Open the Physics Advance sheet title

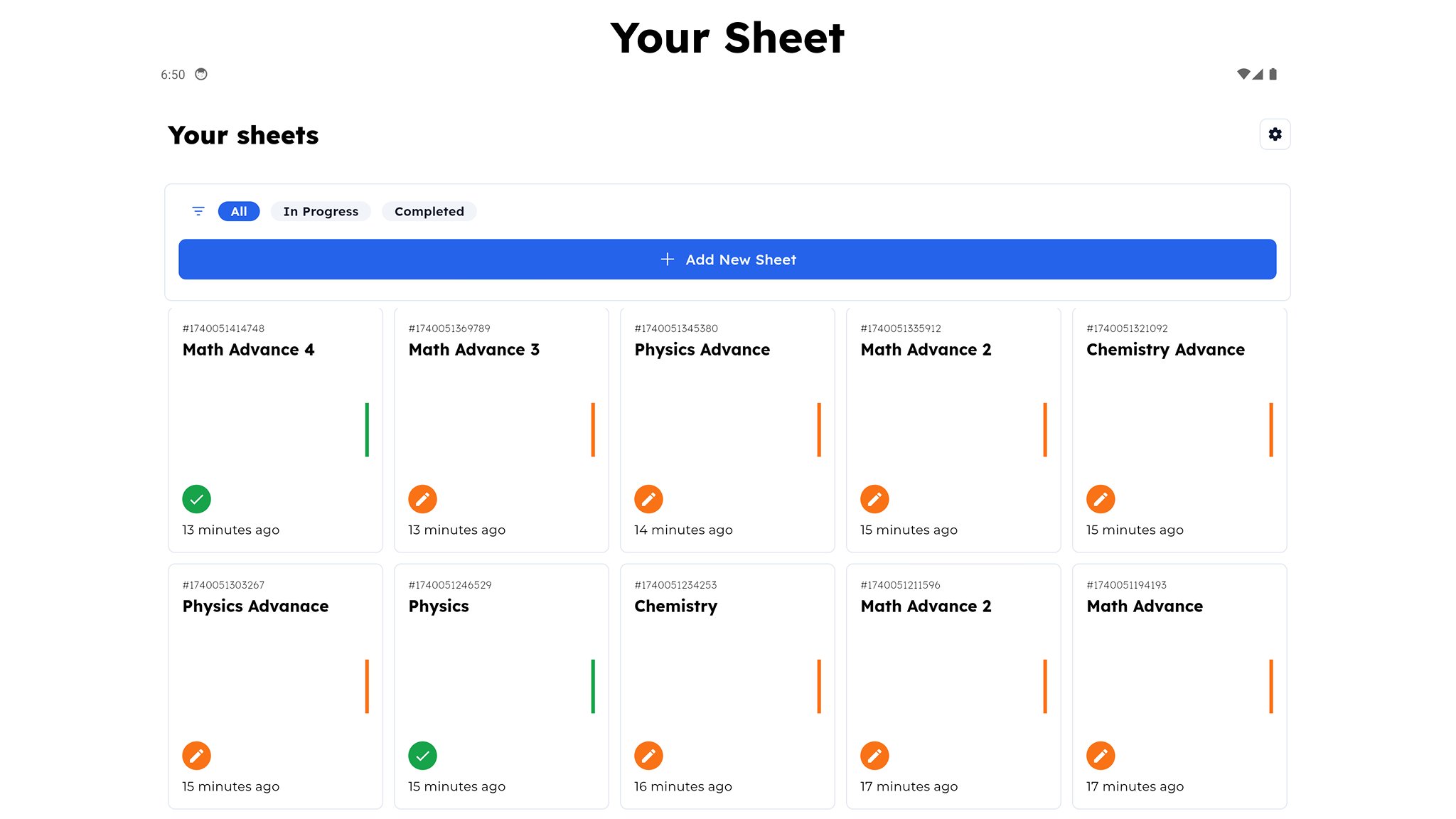(x=702, y=350)
